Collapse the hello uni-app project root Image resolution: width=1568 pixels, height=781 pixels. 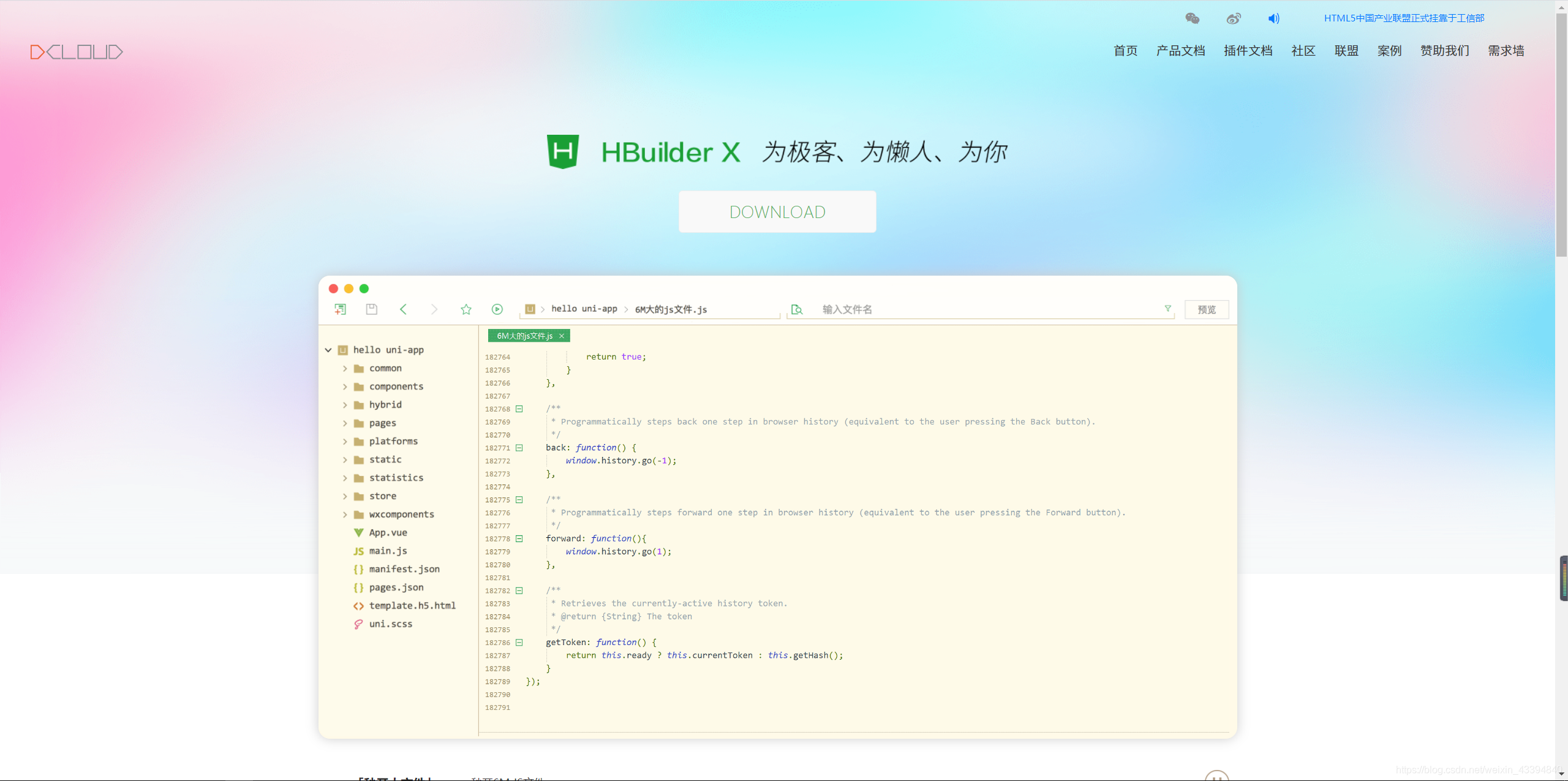pos(328,350)
